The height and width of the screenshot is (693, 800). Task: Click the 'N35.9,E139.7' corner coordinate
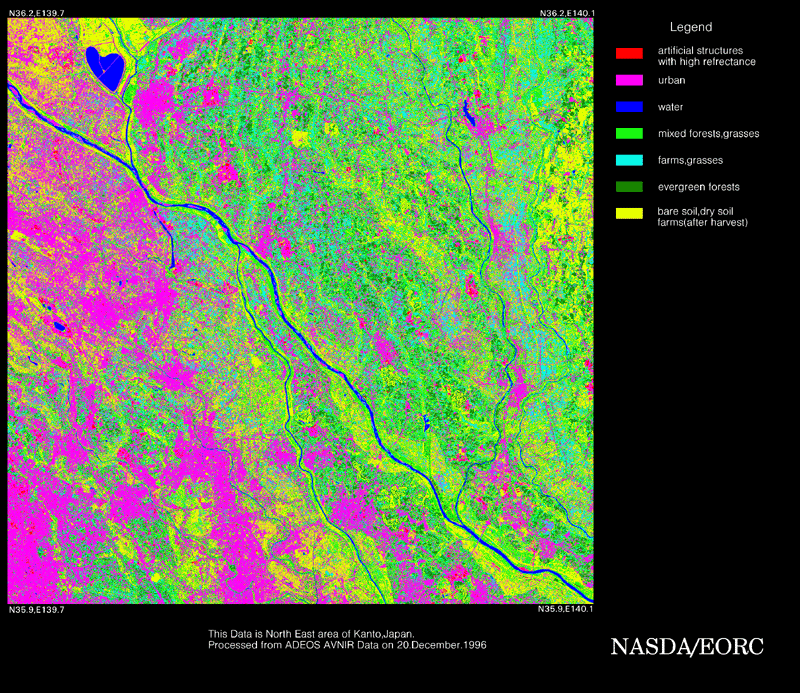click(x=37, y=609)
